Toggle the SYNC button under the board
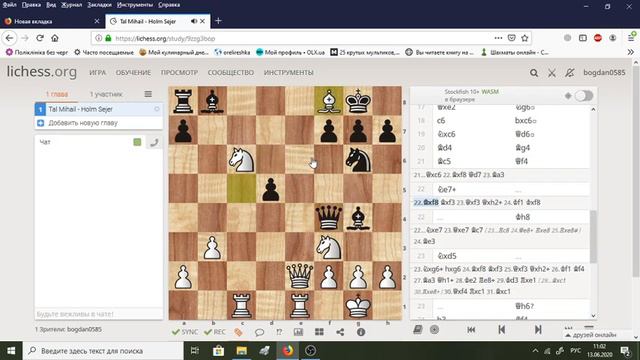Image resolution: width=640 pixels, height=360 pixels. pos(185,332)
